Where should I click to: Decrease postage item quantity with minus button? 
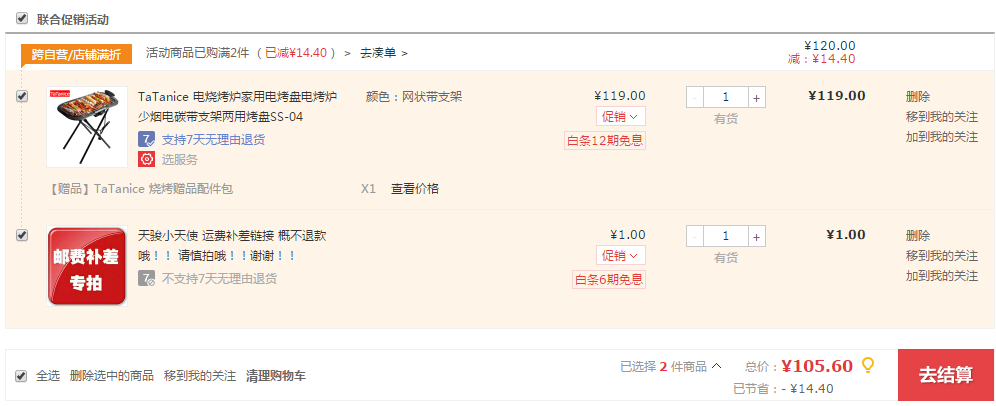[x=695, y=236]
